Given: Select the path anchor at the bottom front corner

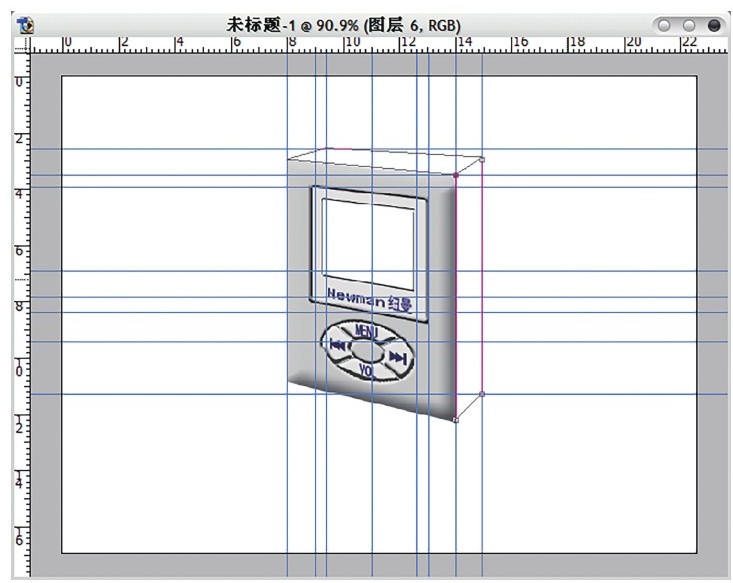Looking at the screenshot, I should (456, 420).
